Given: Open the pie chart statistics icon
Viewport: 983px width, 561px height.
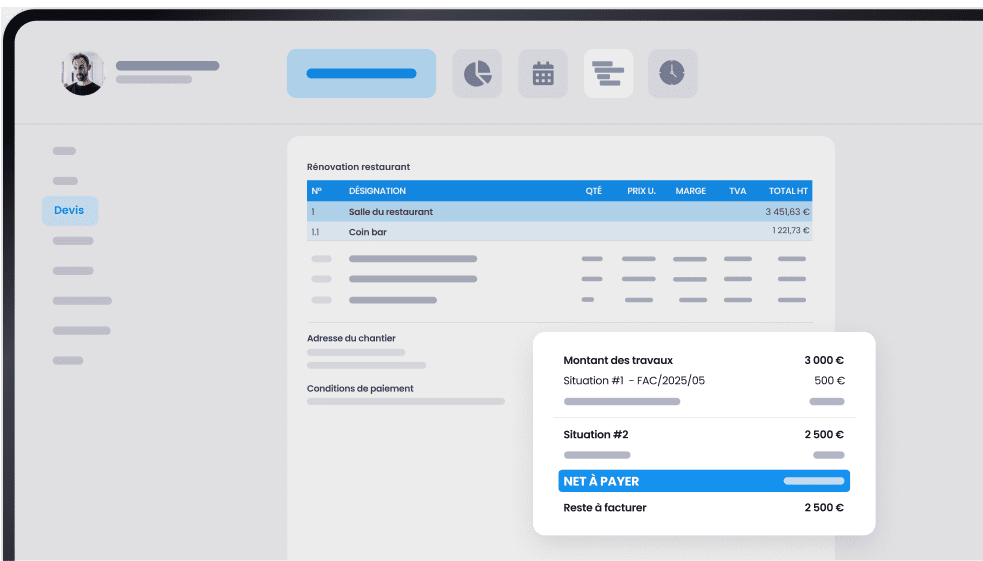Looking at the screenshot, I should 477,73.
